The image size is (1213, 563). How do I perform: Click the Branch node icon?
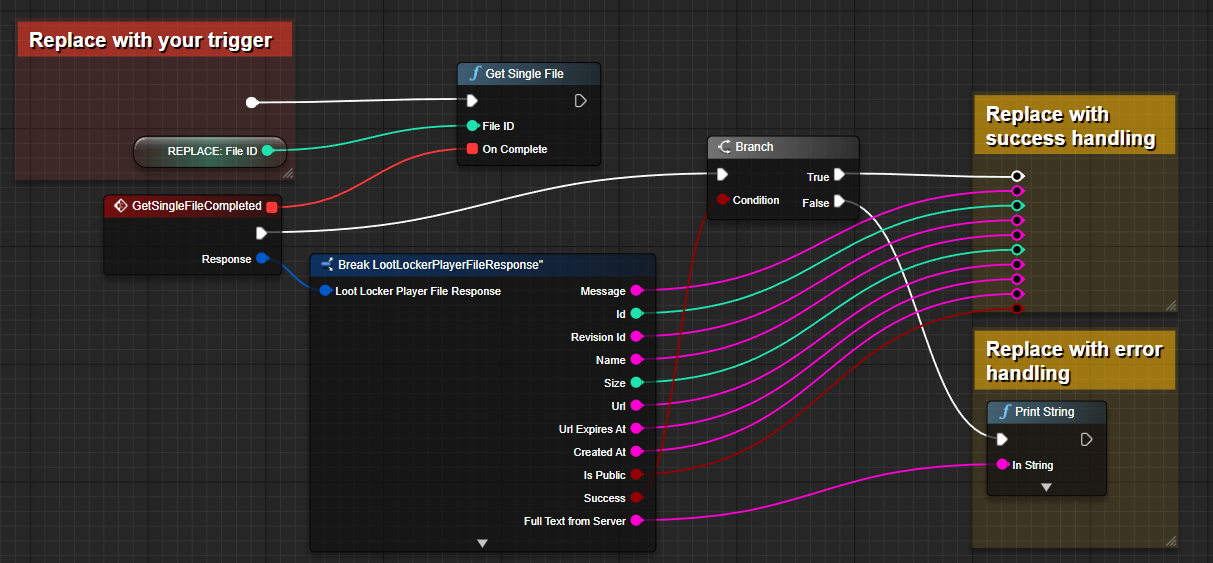[x=723, y=147]
